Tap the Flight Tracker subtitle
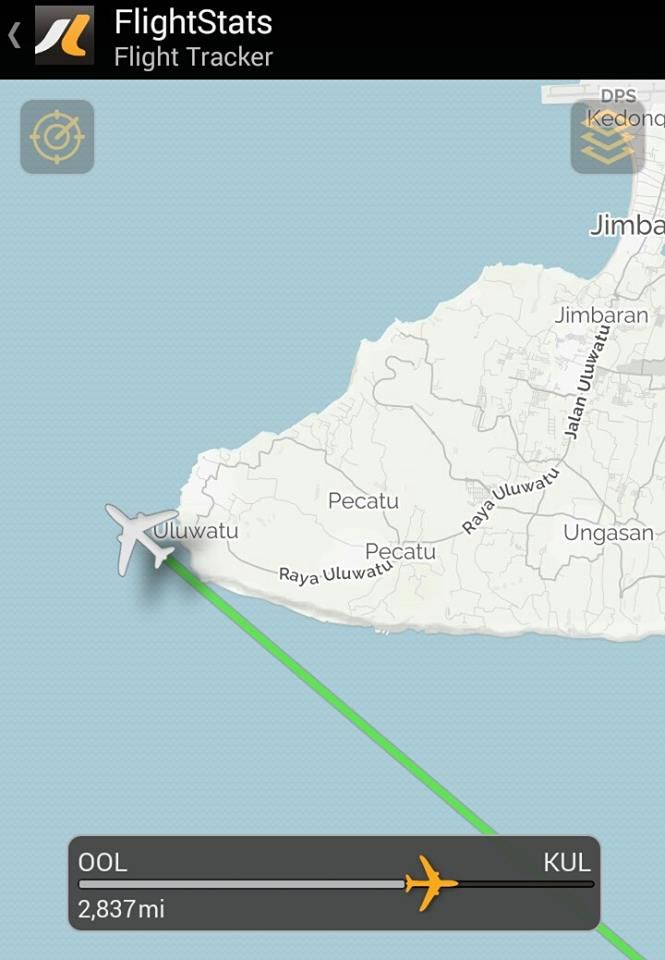Image resolution: width=665 pixels, height=960 pixels. [x=193, y=57]
